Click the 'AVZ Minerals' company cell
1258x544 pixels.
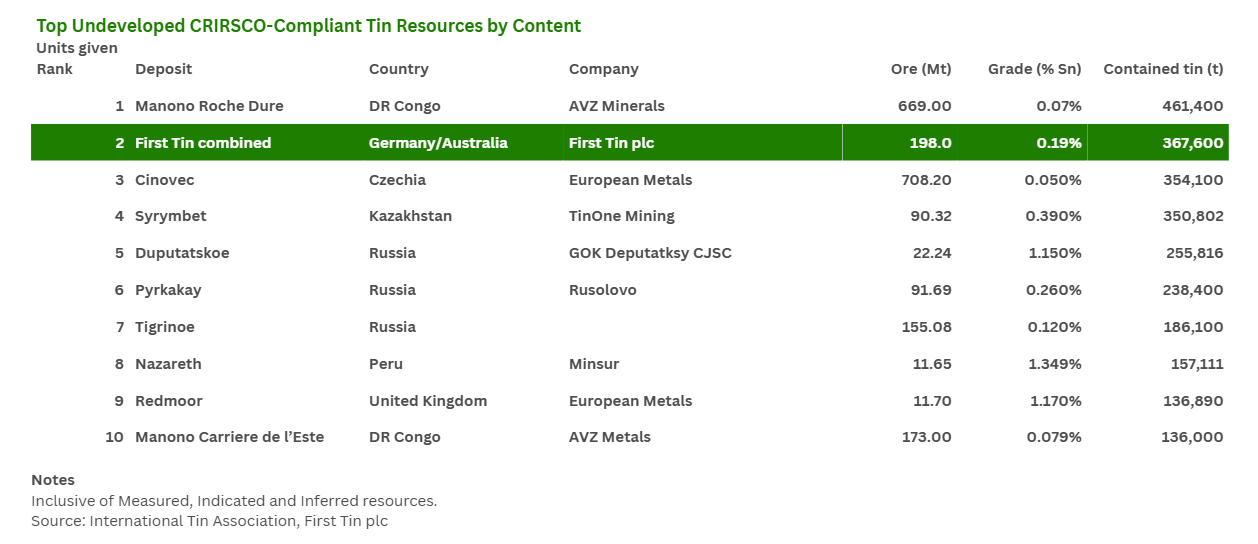617,106
